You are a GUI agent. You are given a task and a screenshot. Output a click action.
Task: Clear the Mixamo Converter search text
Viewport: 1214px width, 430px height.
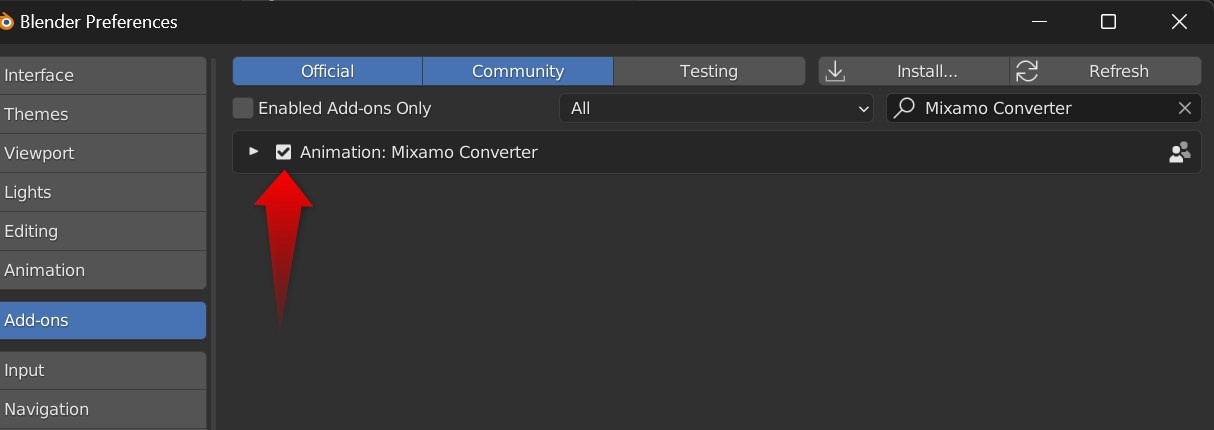point(1185,108)
